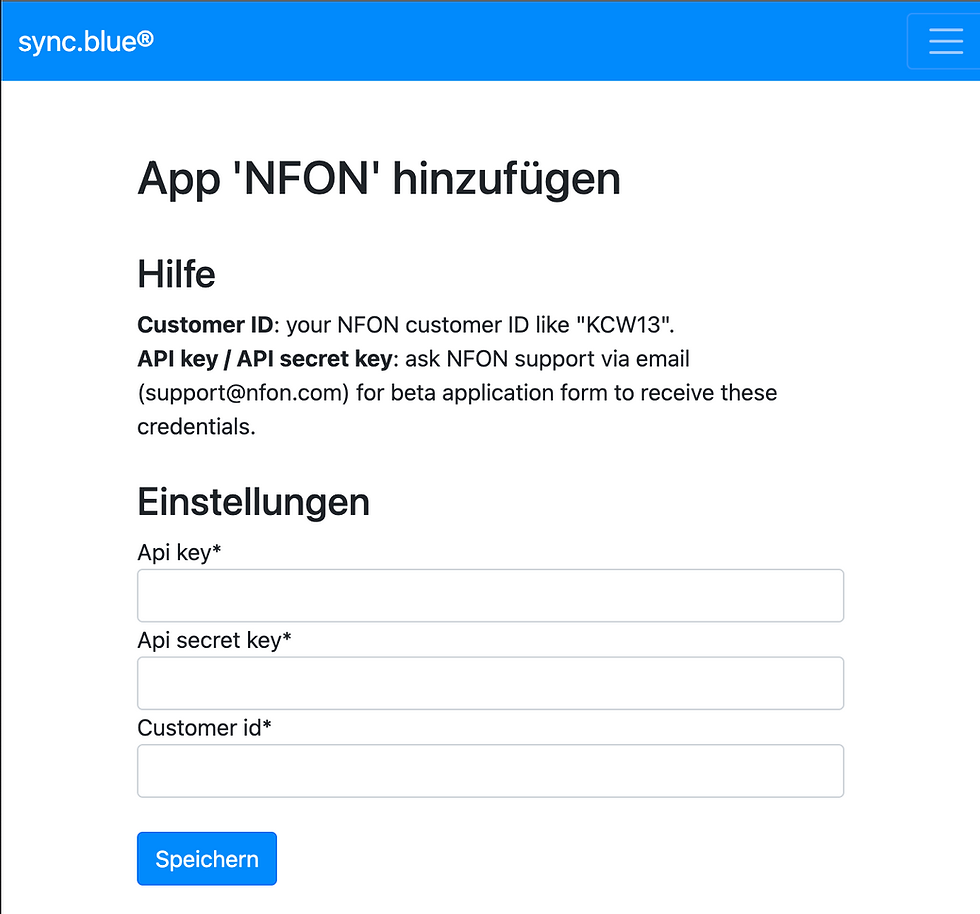
Task: Focus the Api key input field
Action: 490,595
